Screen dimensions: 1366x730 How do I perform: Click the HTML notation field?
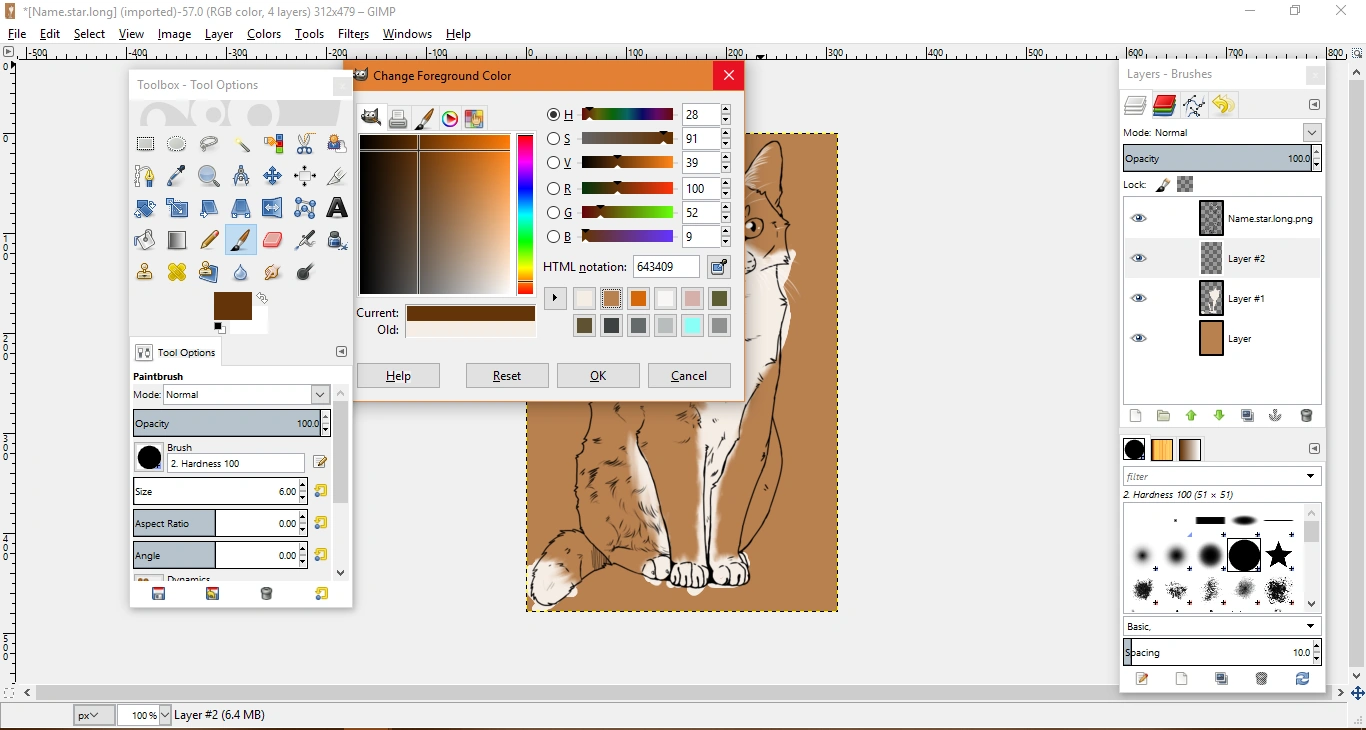click(x=666, y=267)
